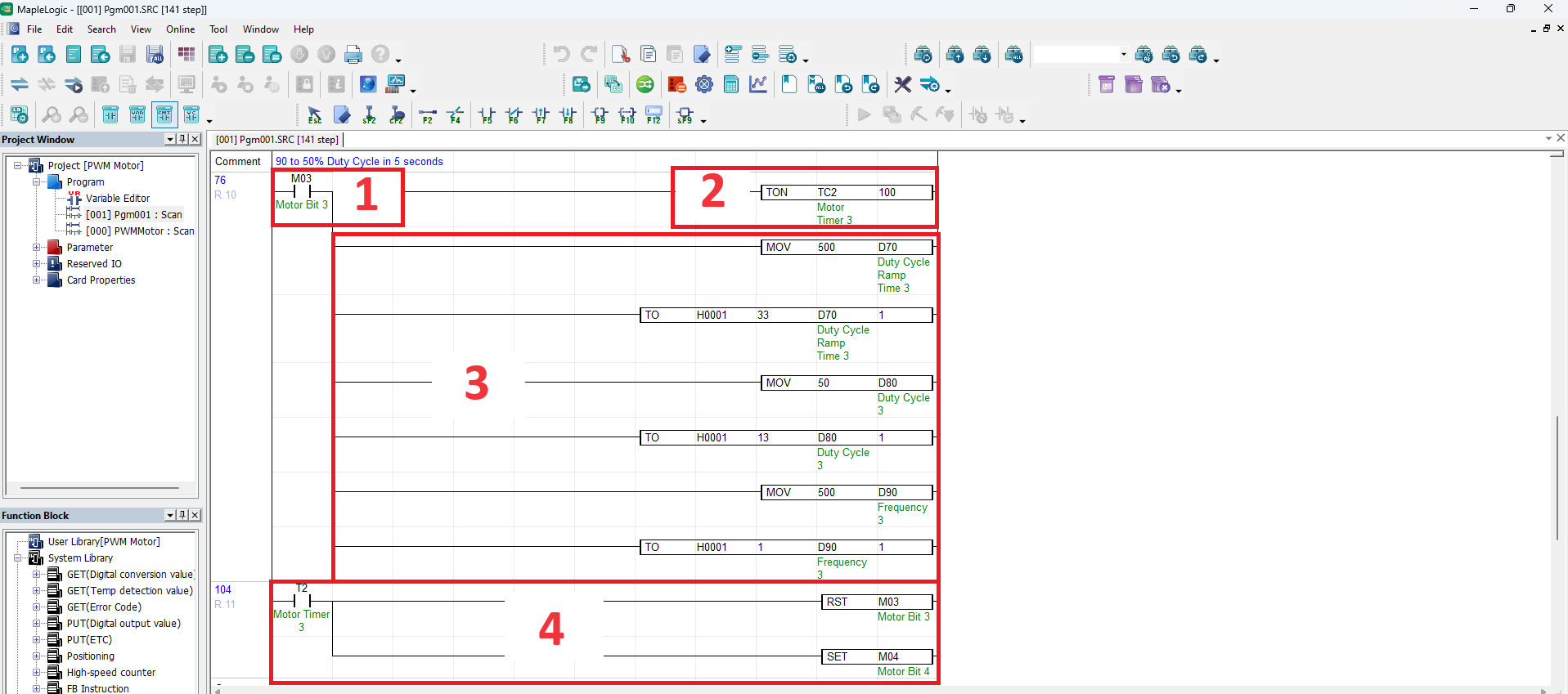The image size is (1568, 694).
Task: Toggle the CMT comment view mode button
Action: tap(164, 114)
